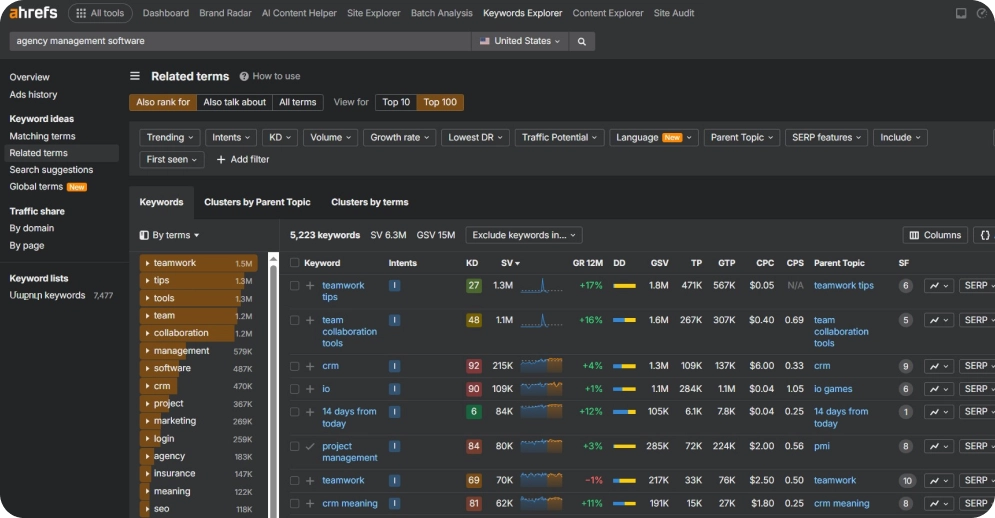
Task: Check the teamwork row checkbox
Action: [294, 481]
